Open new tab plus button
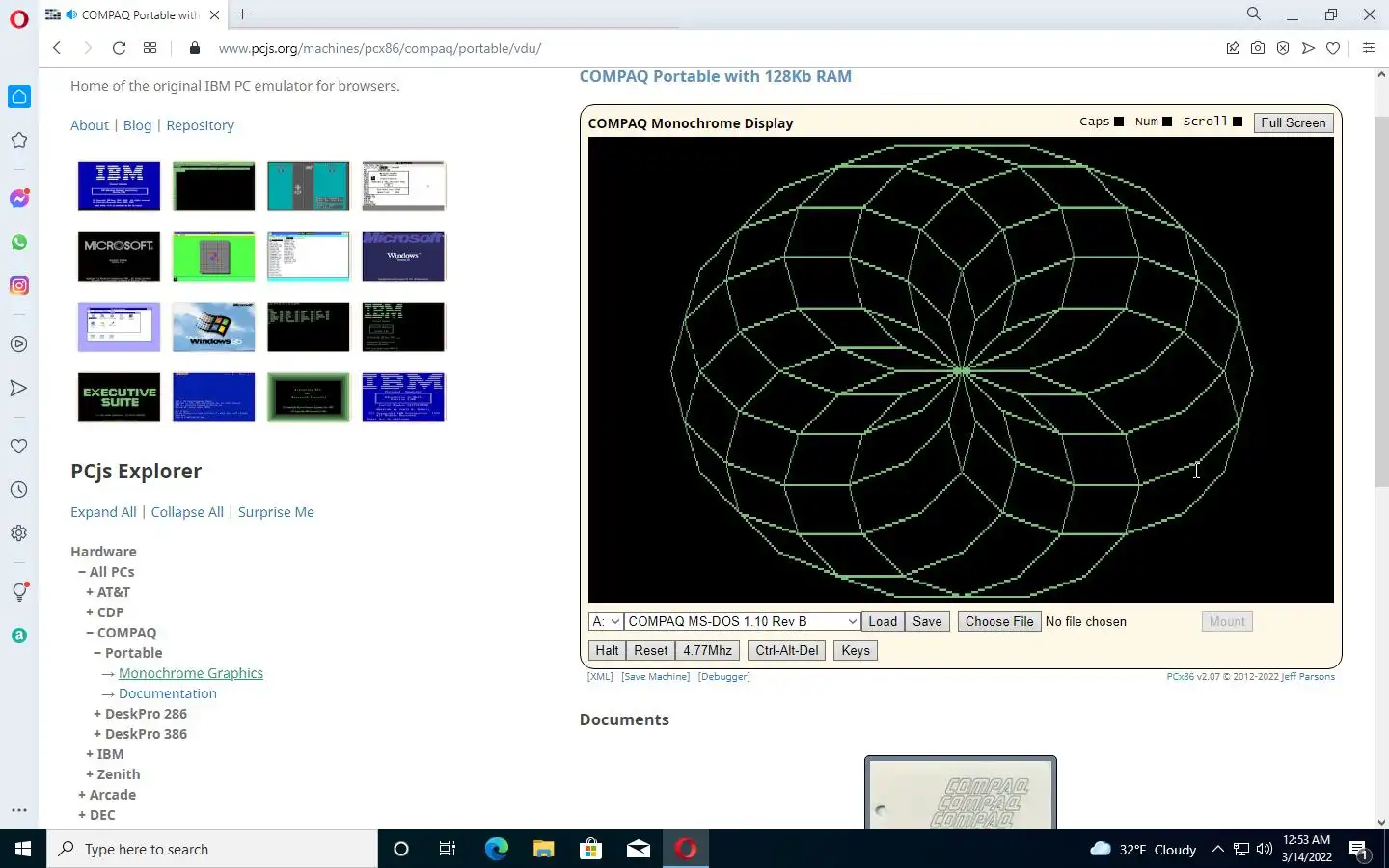 tap(243, 14)
